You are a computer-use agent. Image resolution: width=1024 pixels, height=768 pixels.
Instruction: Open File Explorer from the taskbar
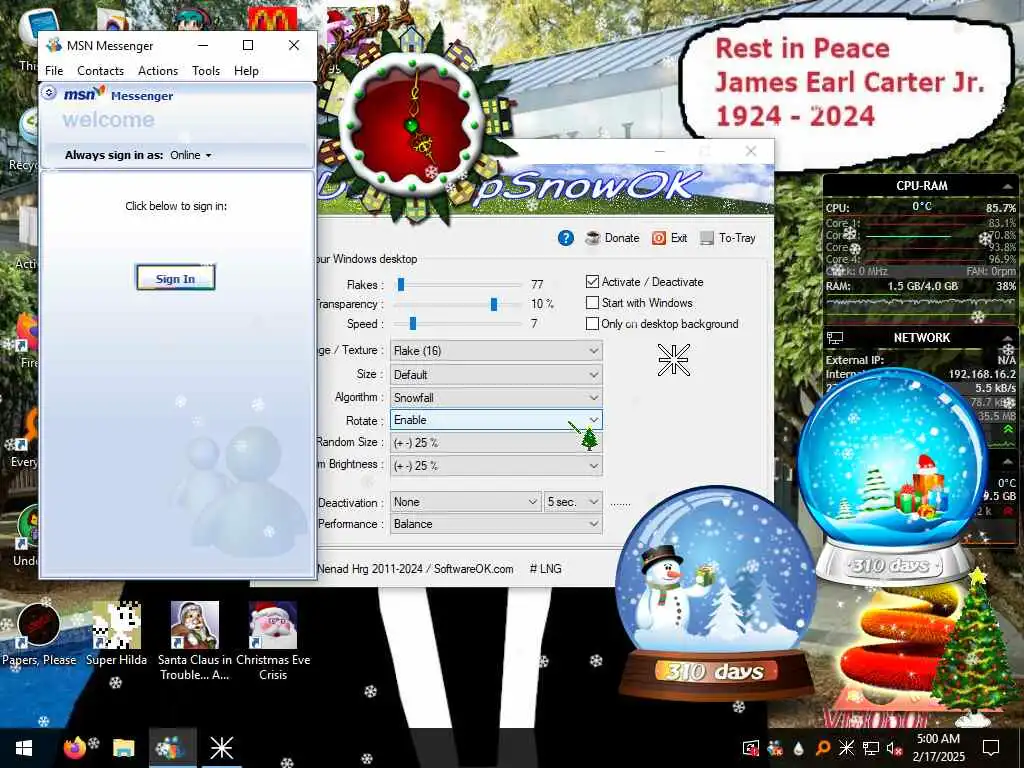click(123, 748)
